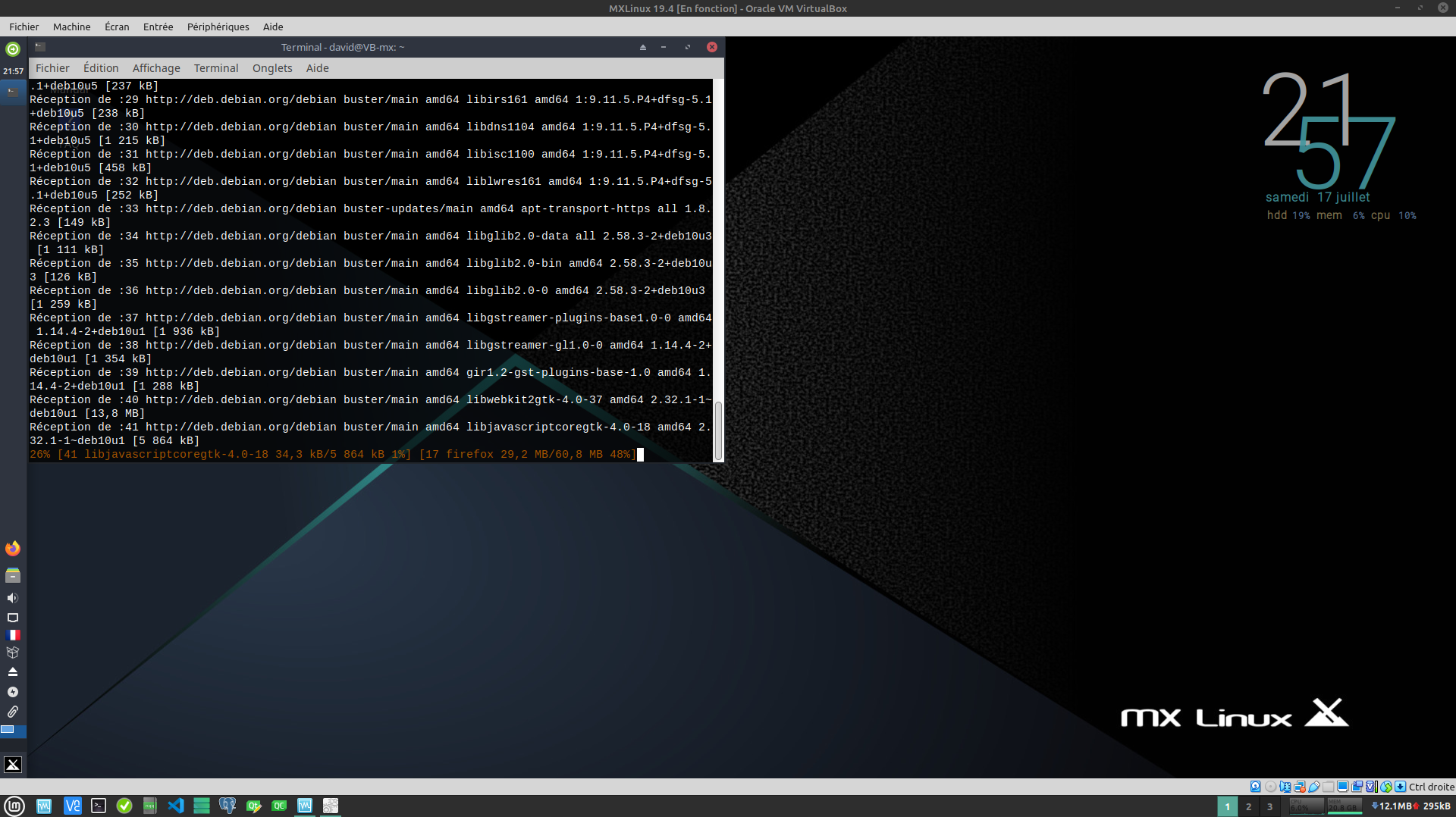Image resolution: width=1456 pixels, height=817 pixels.
Task: Toggle the volume speaker icon in panel
Action: pyautogui.click(x=13, y=598)
